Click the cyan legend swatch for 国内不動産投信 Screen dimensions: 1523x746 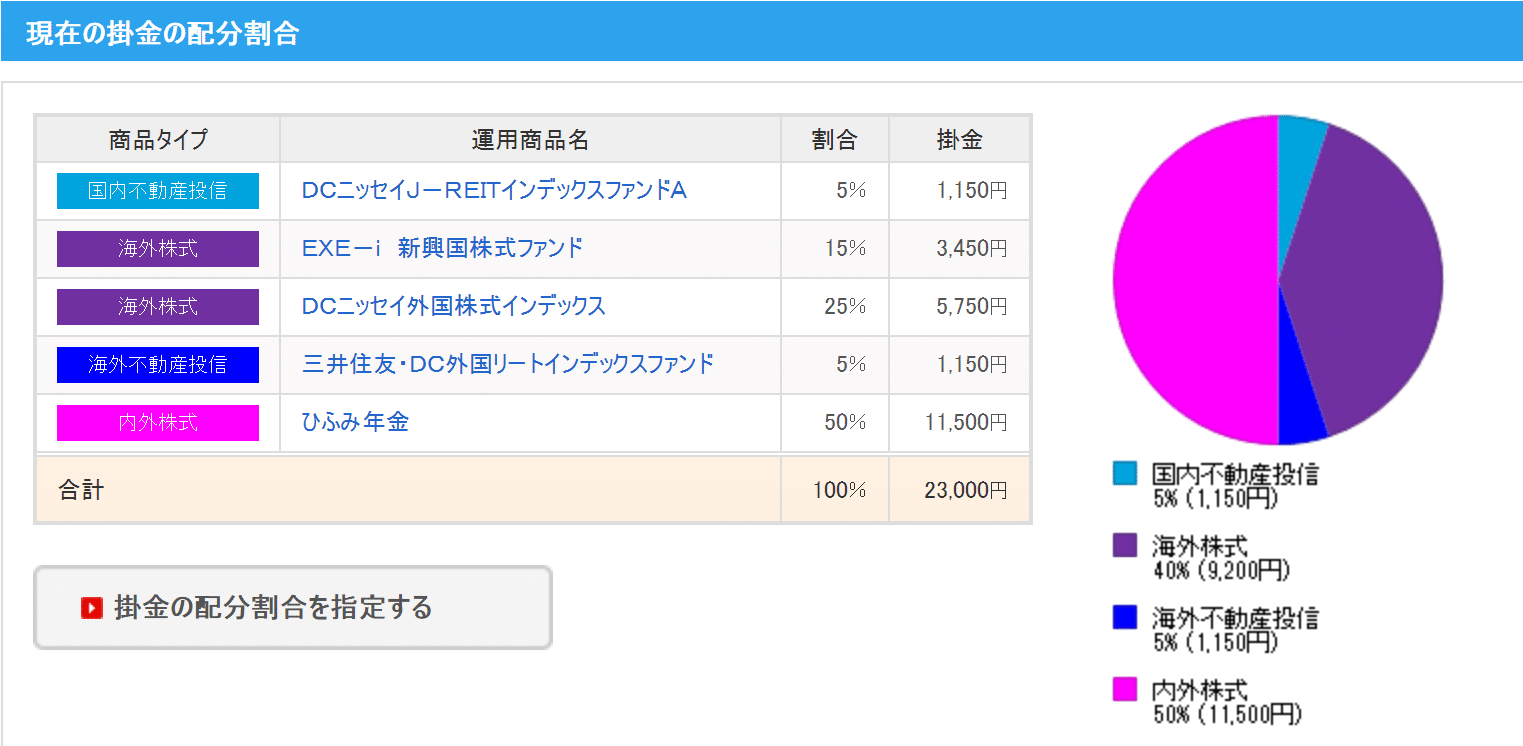point(1125,473)
